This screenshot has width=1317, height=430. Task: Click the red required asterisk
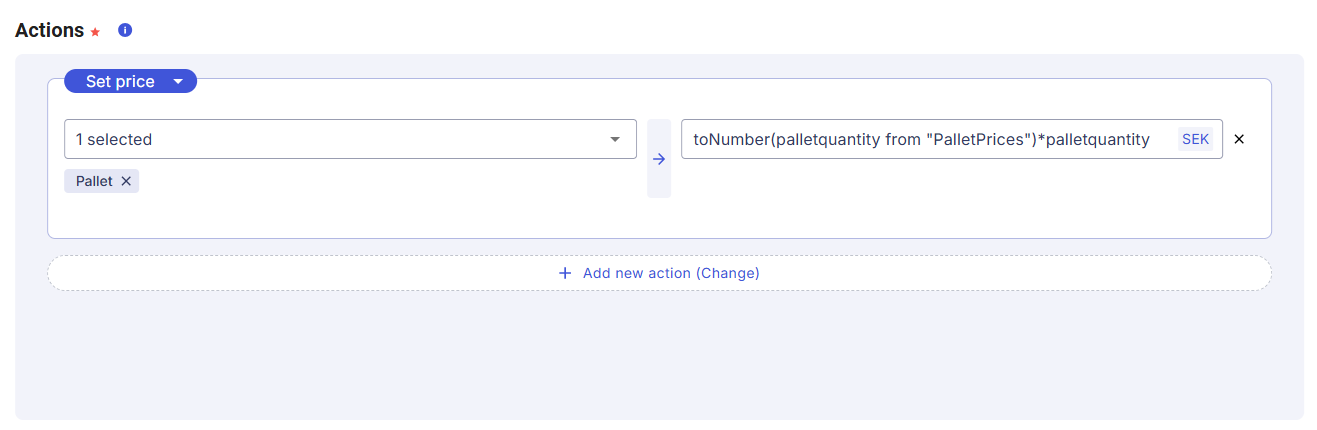click(x=96, y=32)
